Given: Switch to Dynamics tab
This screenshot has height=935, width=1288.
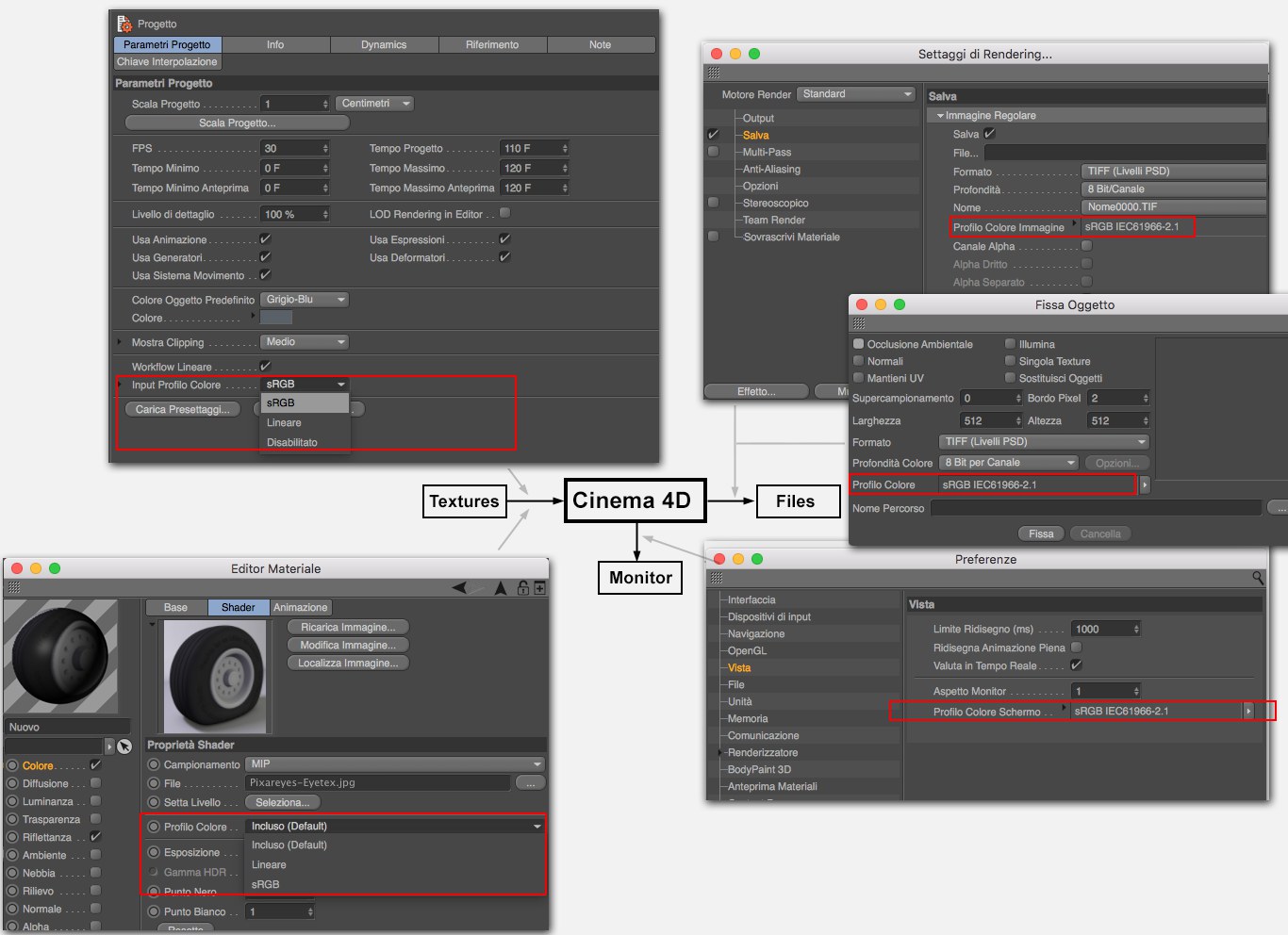Looking at the screenshot, I should click(x=384, y=44).
